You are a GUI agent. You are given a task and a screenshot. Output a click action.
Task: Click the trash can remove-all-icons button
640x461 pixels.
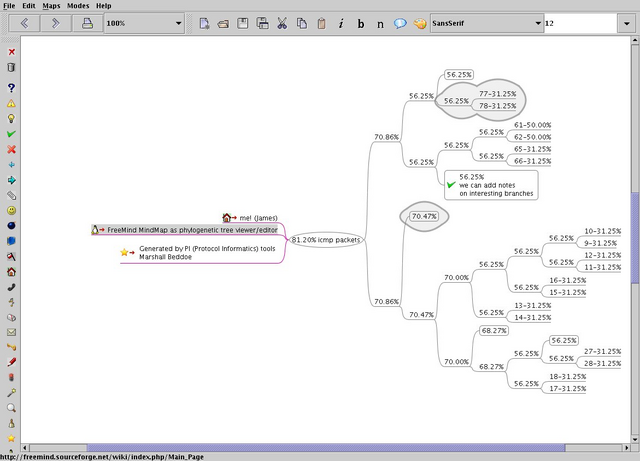pyautogui.click(x=11, y=67)
